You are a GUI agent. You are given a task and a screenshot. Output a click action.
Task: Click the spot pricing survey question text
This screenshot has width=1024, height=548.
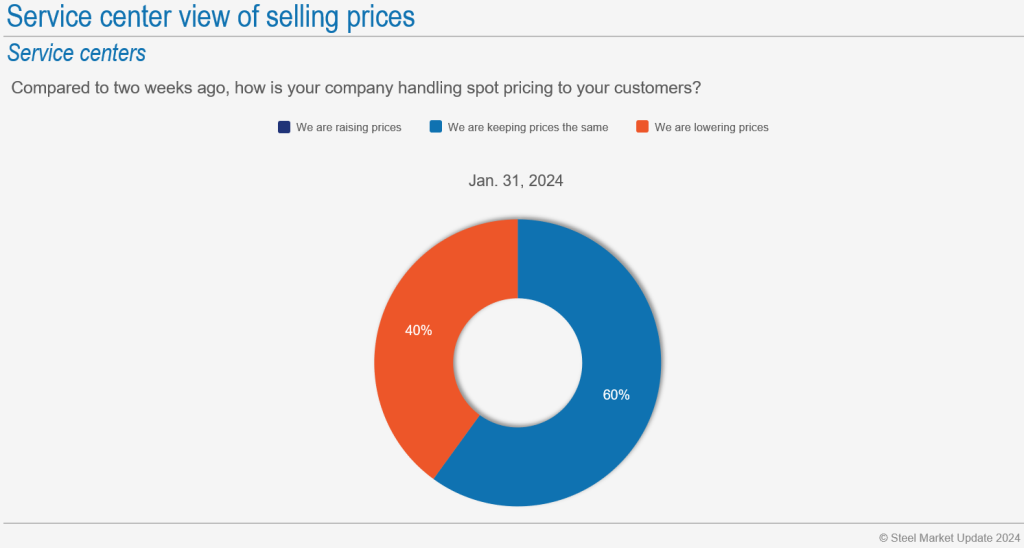356,88
